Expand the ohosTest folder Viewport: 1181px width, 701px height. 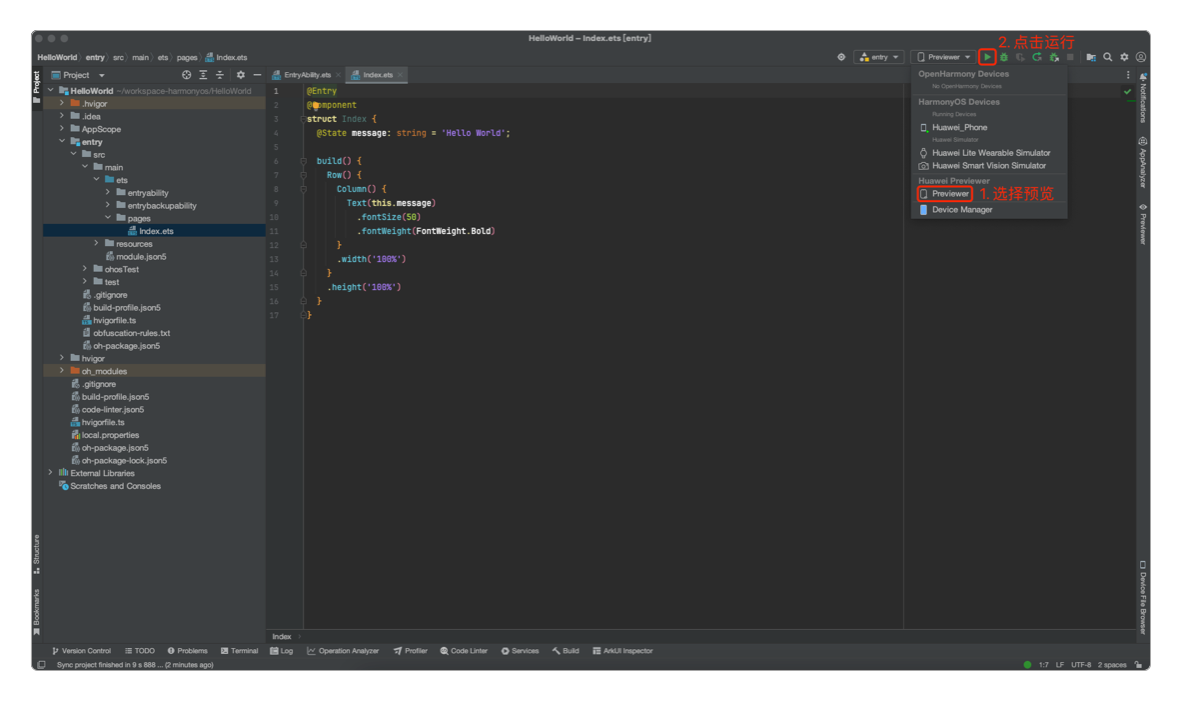click(x=85, y=269)
